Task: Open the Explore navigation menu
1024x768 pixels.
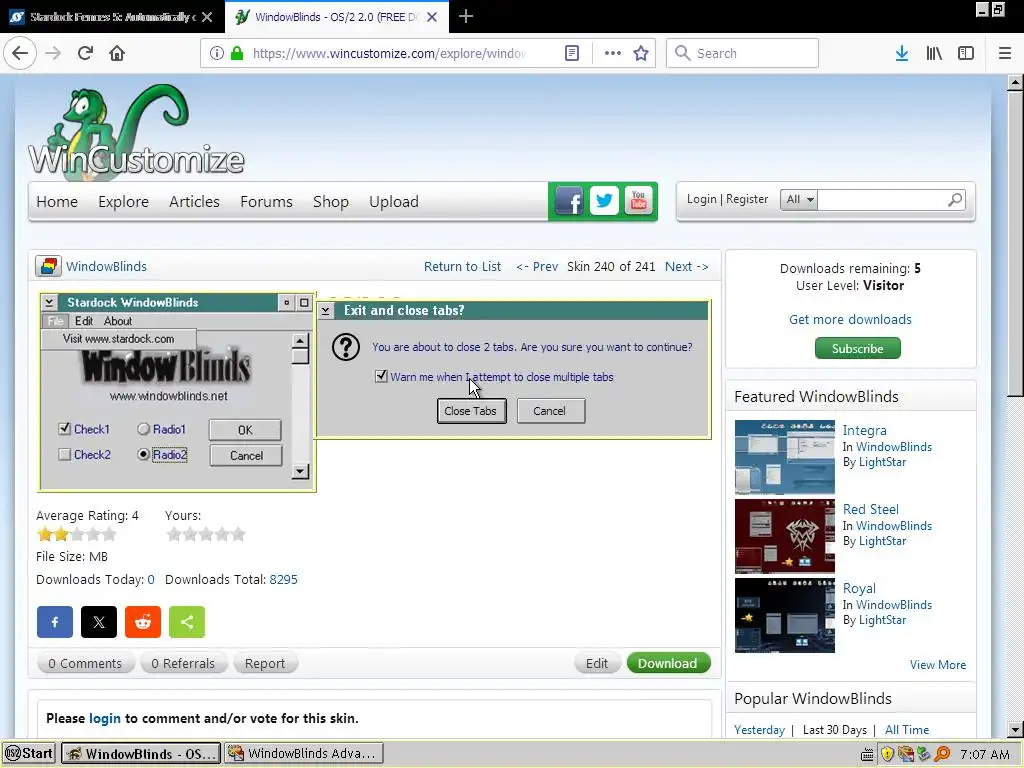Action: click(x=123, y=202)
